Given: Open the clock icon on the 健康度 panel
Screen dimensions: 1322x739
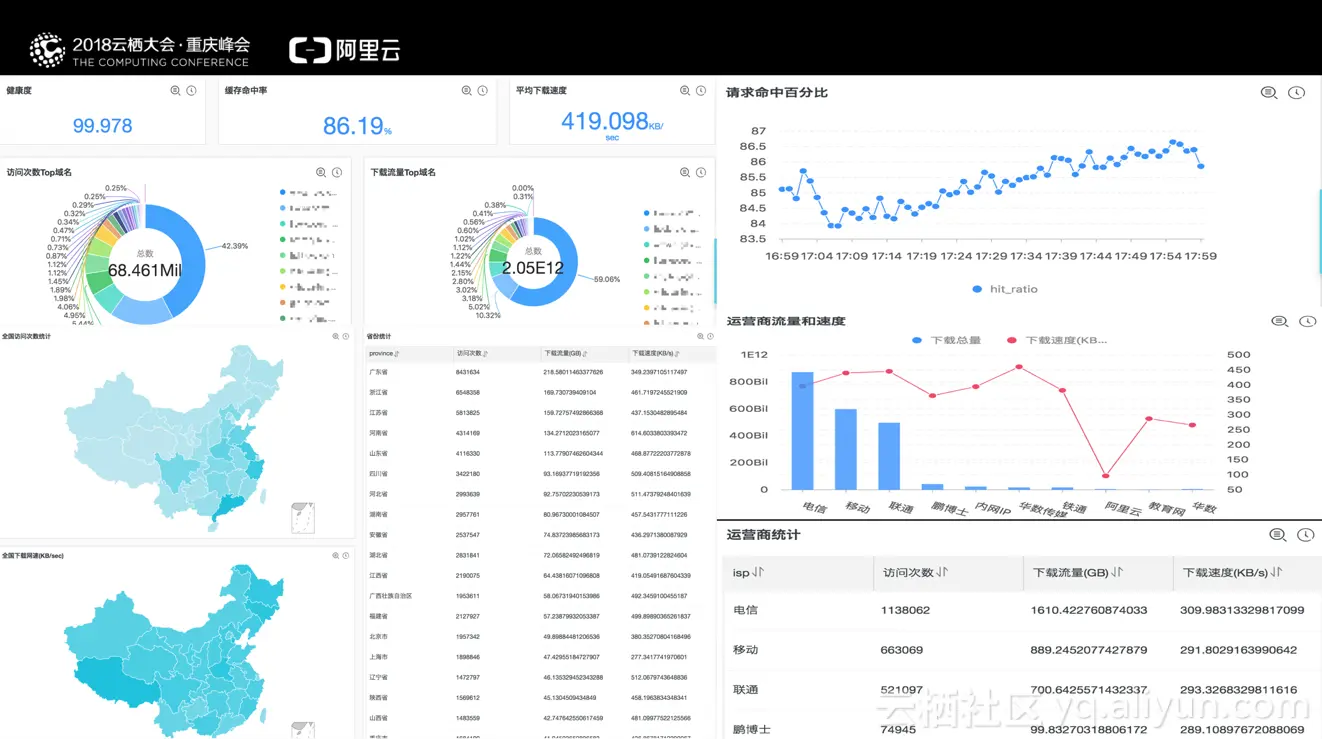Looking at the screenshot, I should tap(191, 91).
